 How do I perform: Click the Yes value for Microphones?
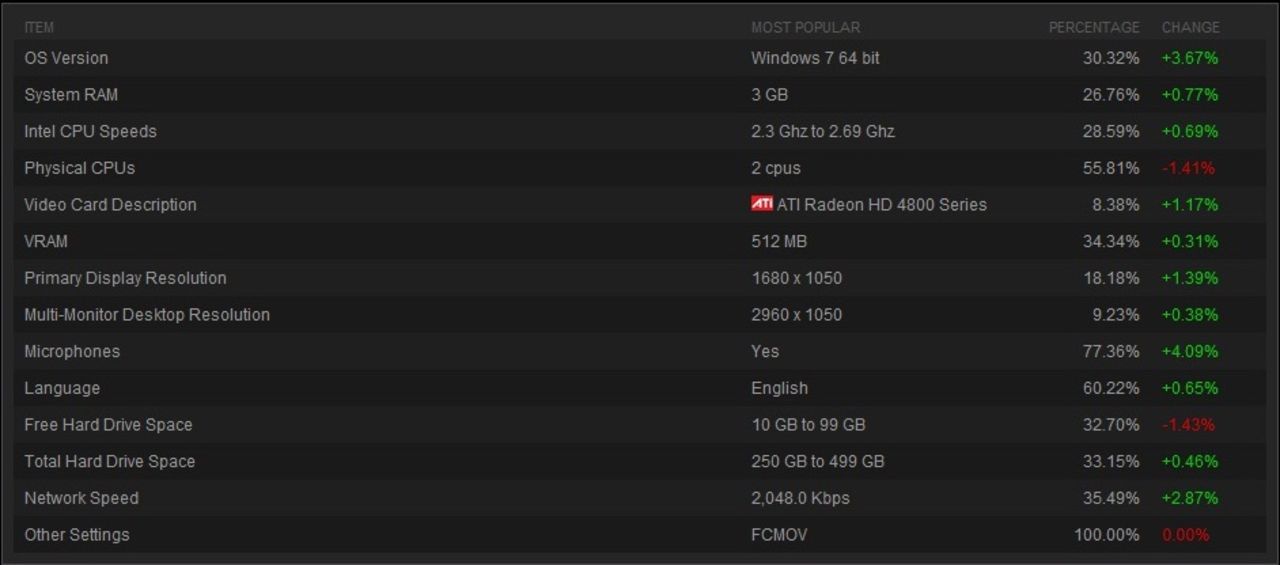(x=765, y=351)
